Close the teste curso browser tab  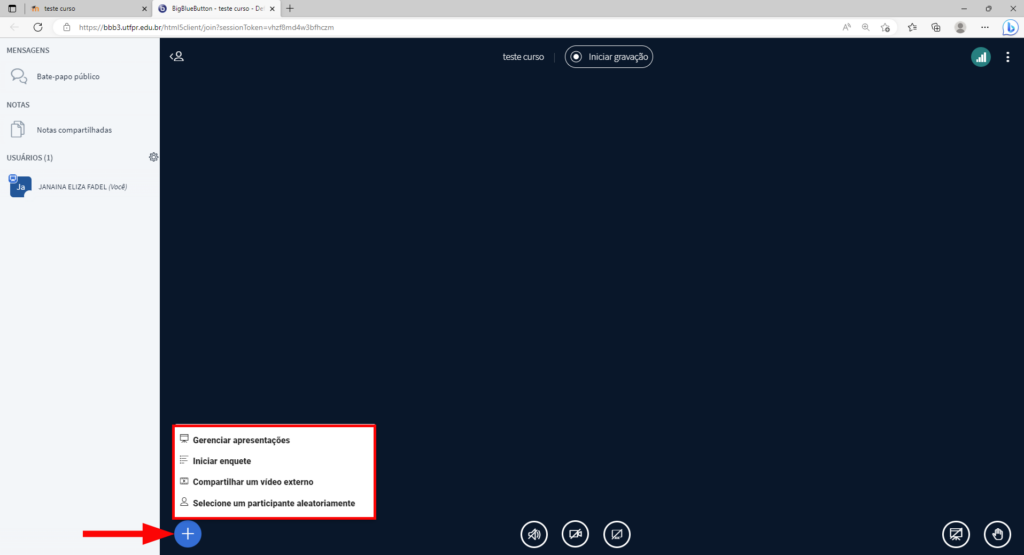[144, 8]
